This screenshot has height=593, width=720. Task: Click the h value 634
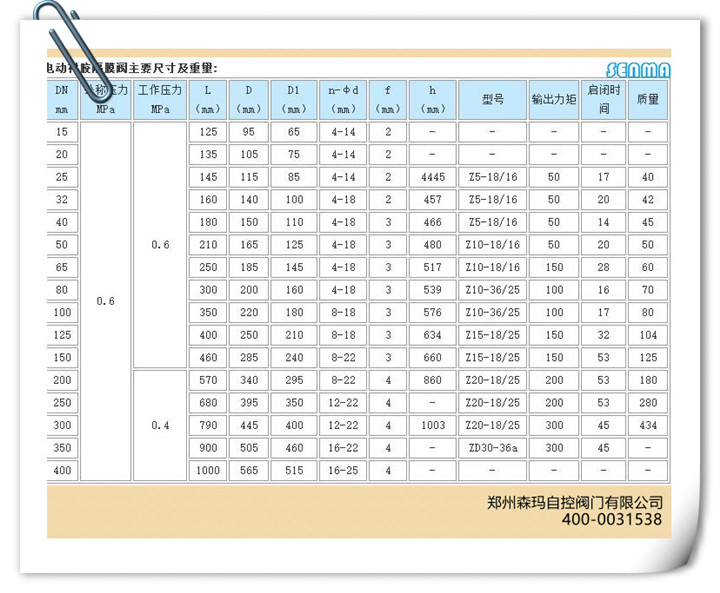coord(433,335)
